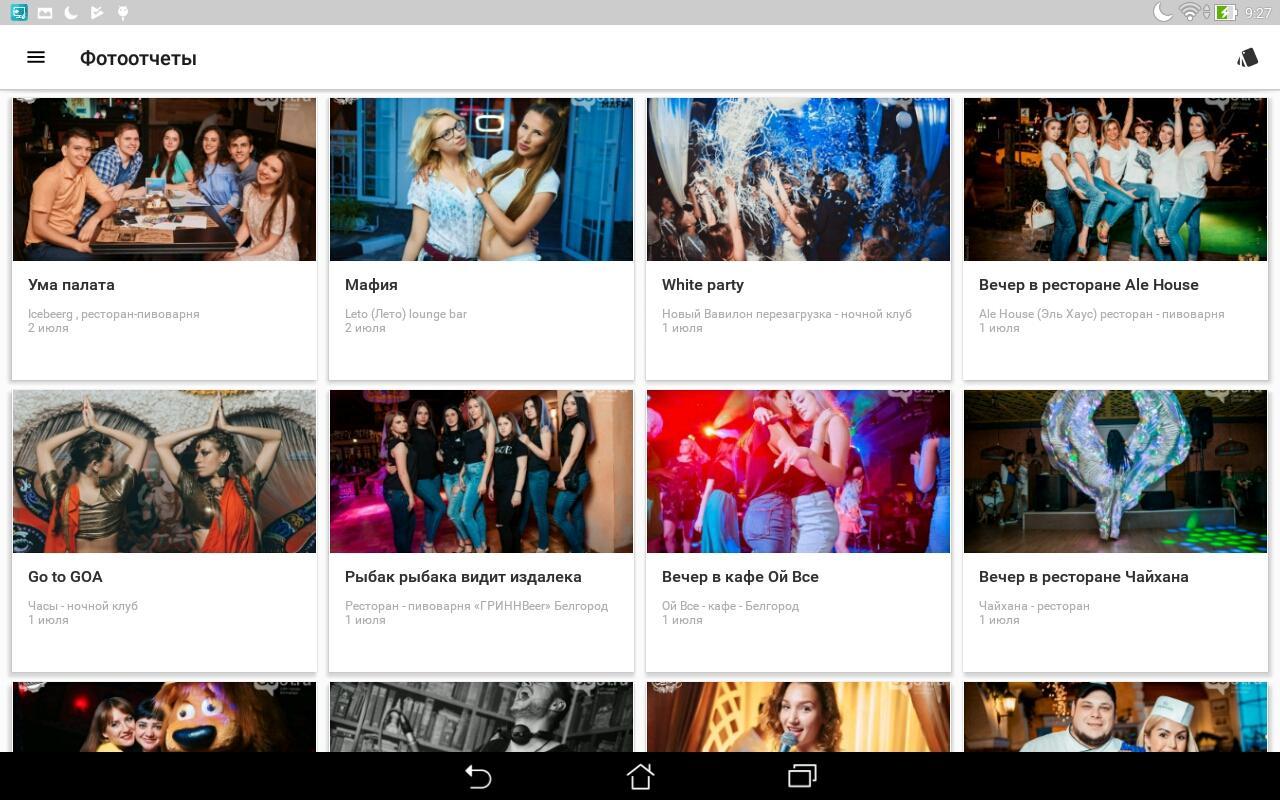Open Вечер в ресторане Чайхана thumbnail
Viewport: 1280px width, 800px height.
coord(1115,471)
